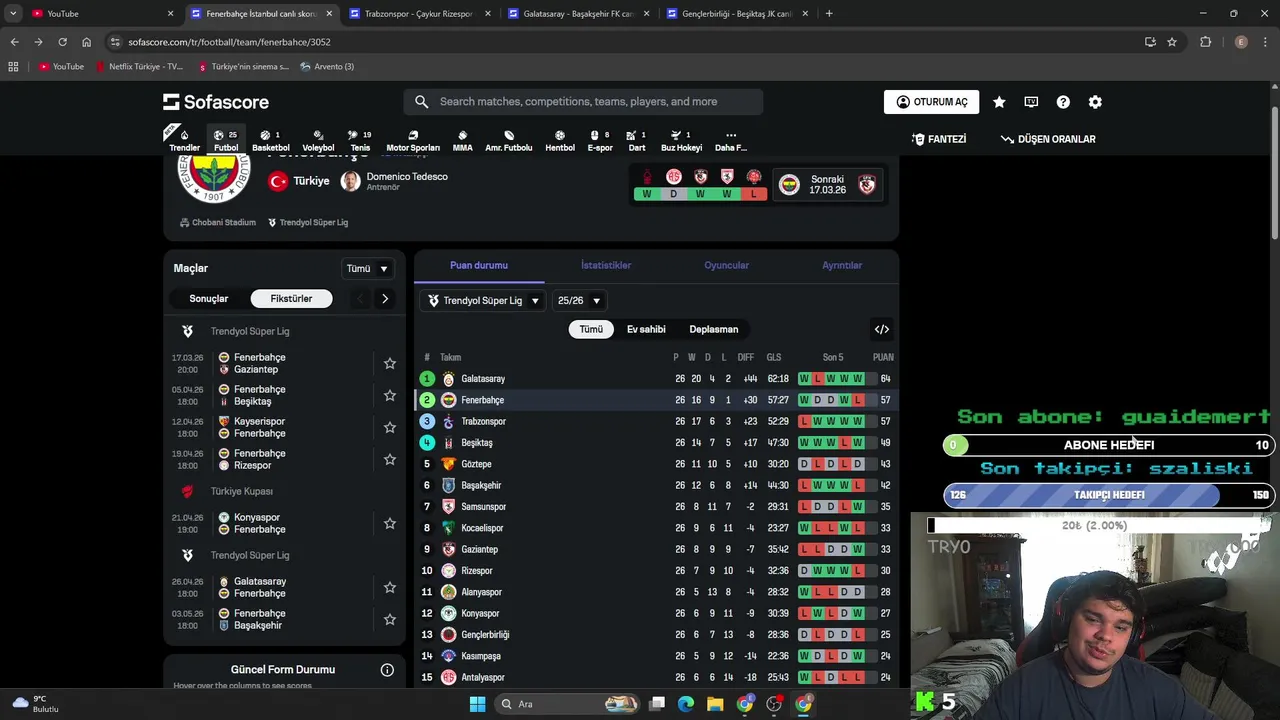The height and width of the screenshot is (720, 1280).
Task: Open the info icon beside Güncel Form Durumu
Action: (387, 670)
